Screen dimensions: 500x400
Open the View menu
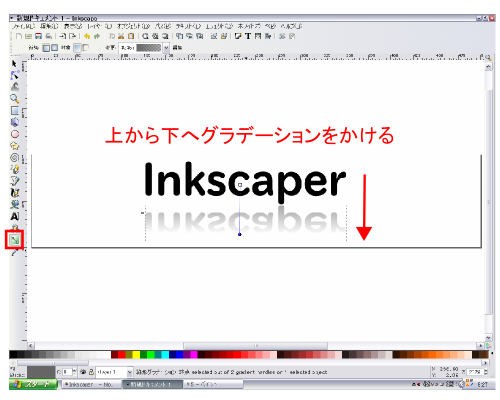(x=73, y=26)
